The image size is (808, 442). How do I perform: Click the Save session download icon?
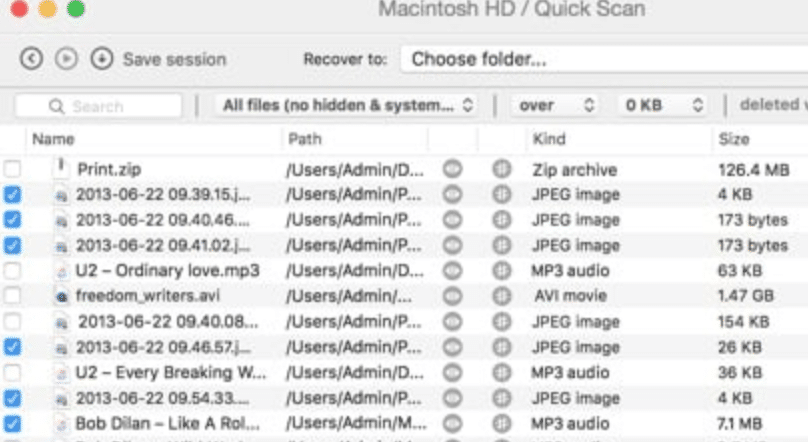click(101, 59)
